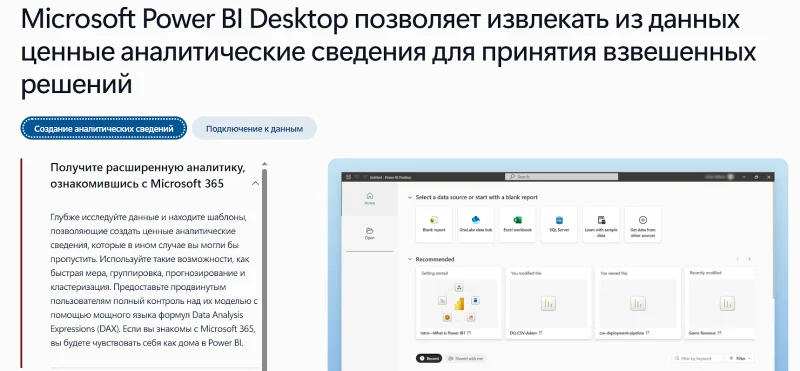Image resolution: width=800 pixels, height=371 pixels.
Task: Click the Open folder icon in sidebar
Action: [370, 231]
